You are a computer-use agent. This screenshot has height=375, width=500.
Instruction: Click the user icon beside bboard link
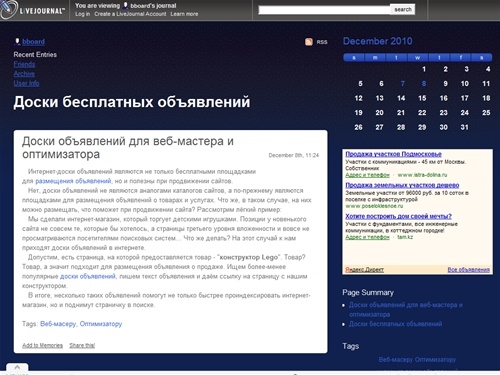(17, 41)
